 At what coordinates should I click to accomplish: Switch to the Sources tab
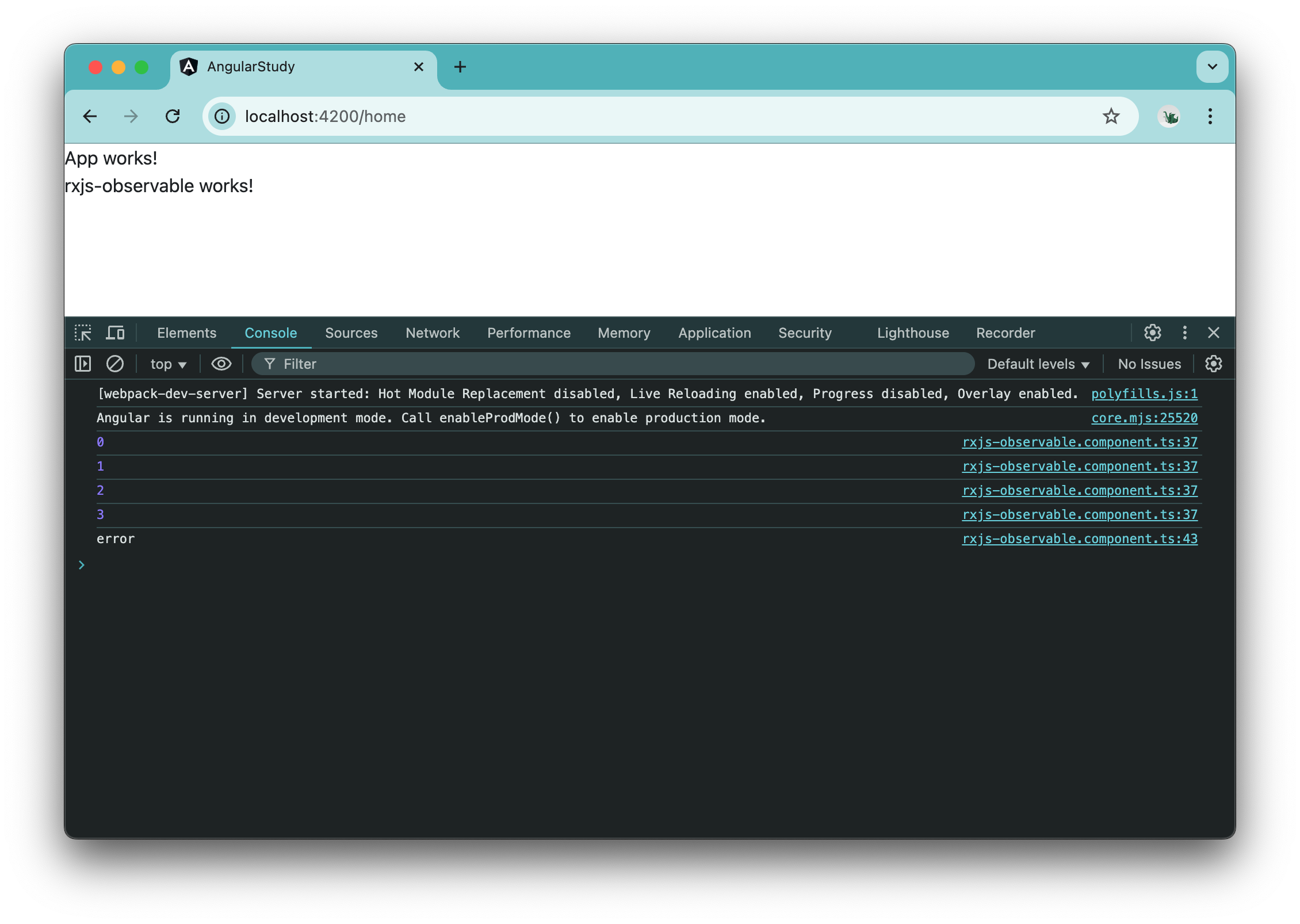(x=351, y=333)
